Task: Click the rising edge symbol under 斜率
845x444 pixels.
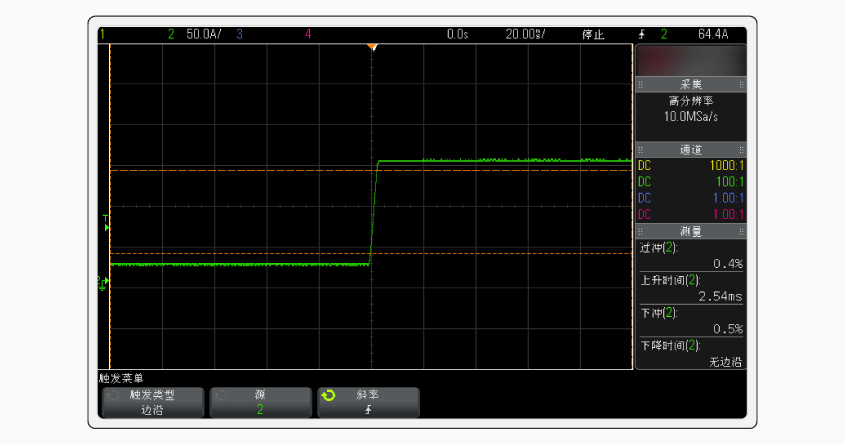Action: pyautogui.click(x=368, y=410)
